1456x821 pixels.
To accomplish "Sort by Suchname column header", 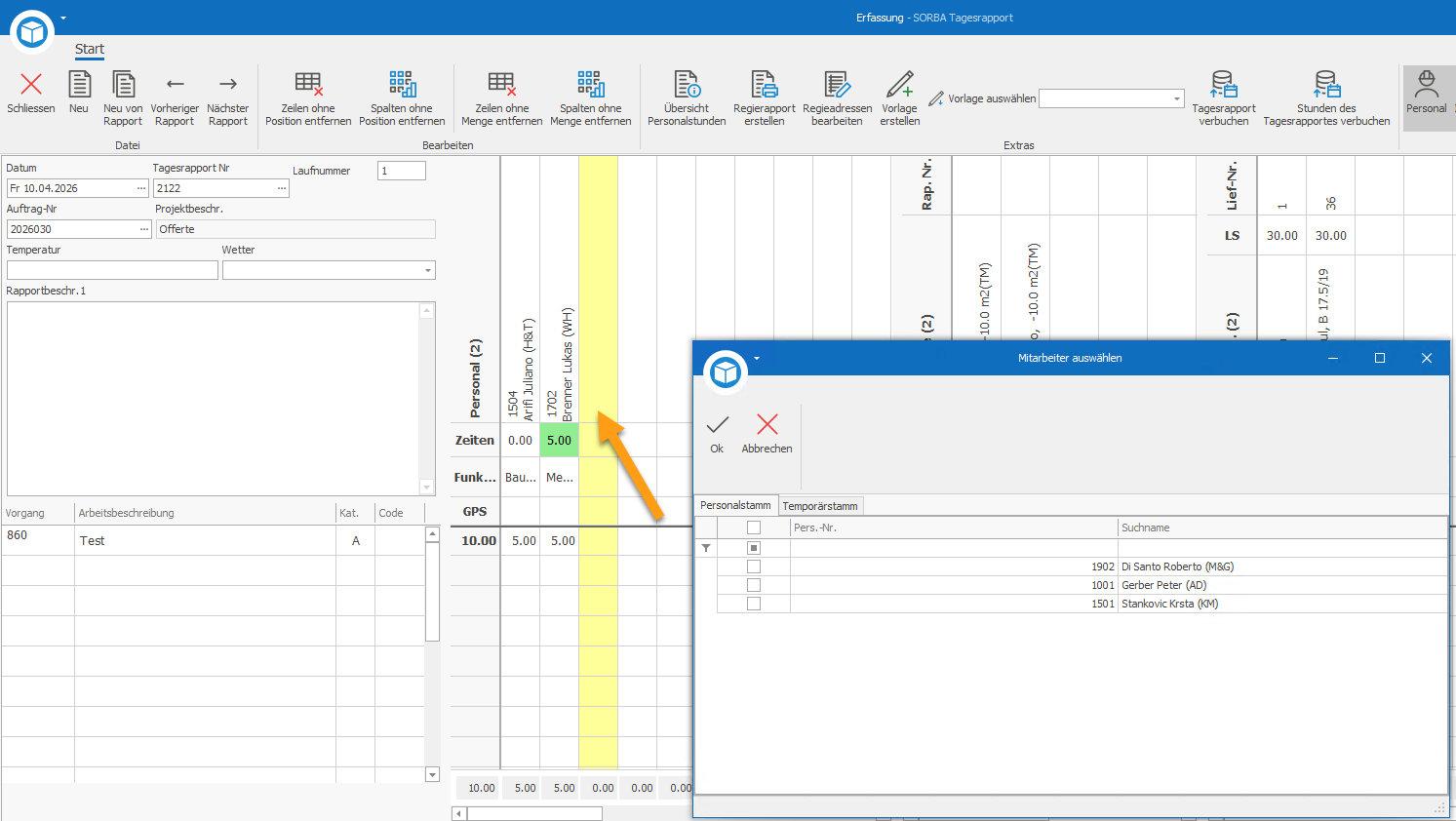I will coord(1282,528).
